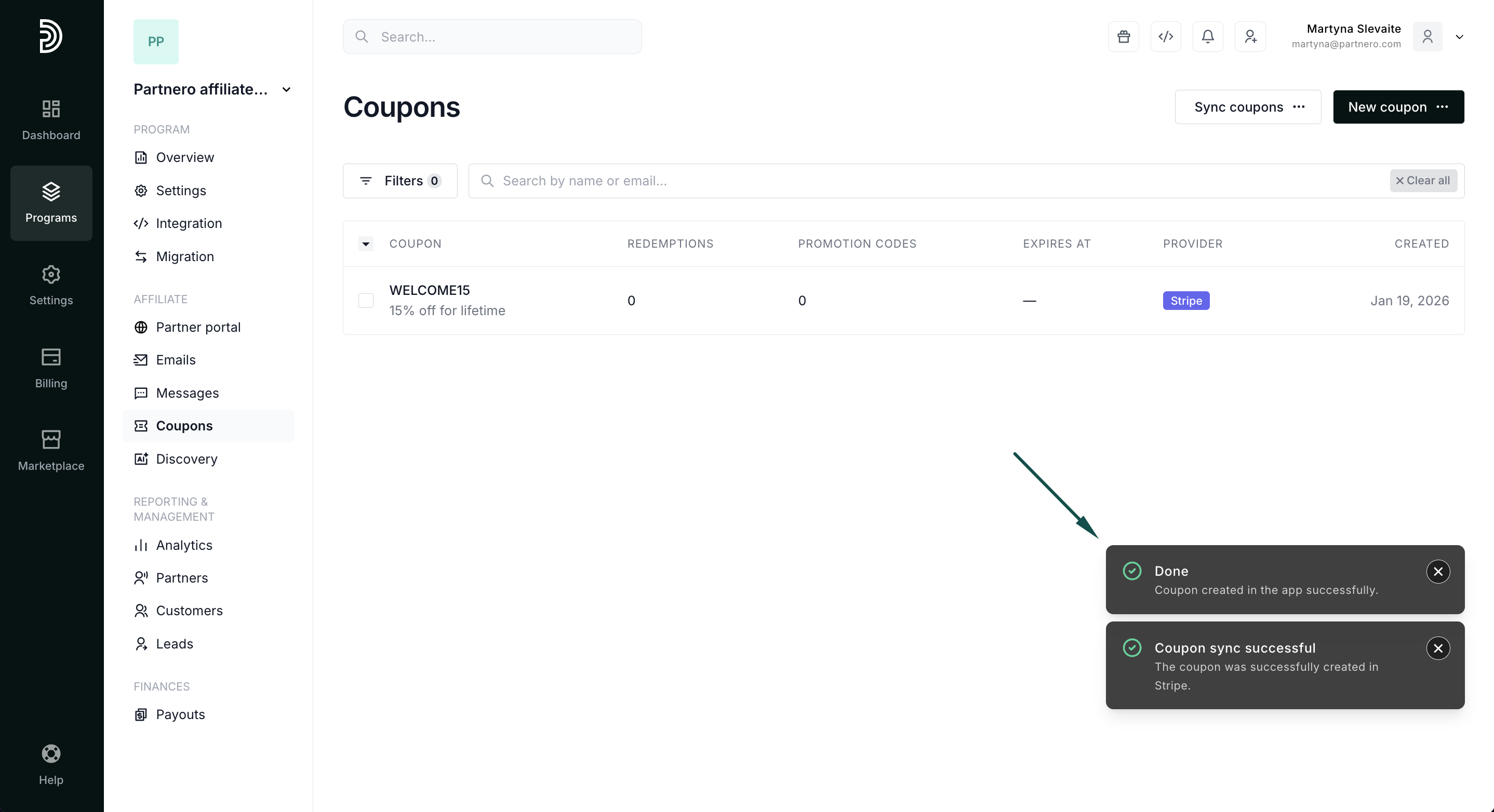1494x812 pixels.
Task: Click the Partnero logo
Action: click(50, 36)
